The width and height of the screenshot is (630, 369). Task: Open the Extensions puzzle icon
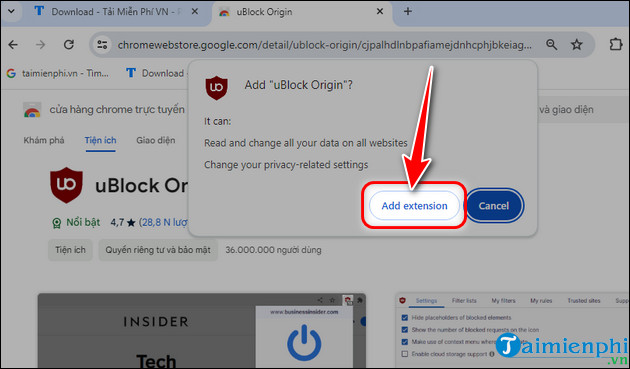[x=616, y=44]
